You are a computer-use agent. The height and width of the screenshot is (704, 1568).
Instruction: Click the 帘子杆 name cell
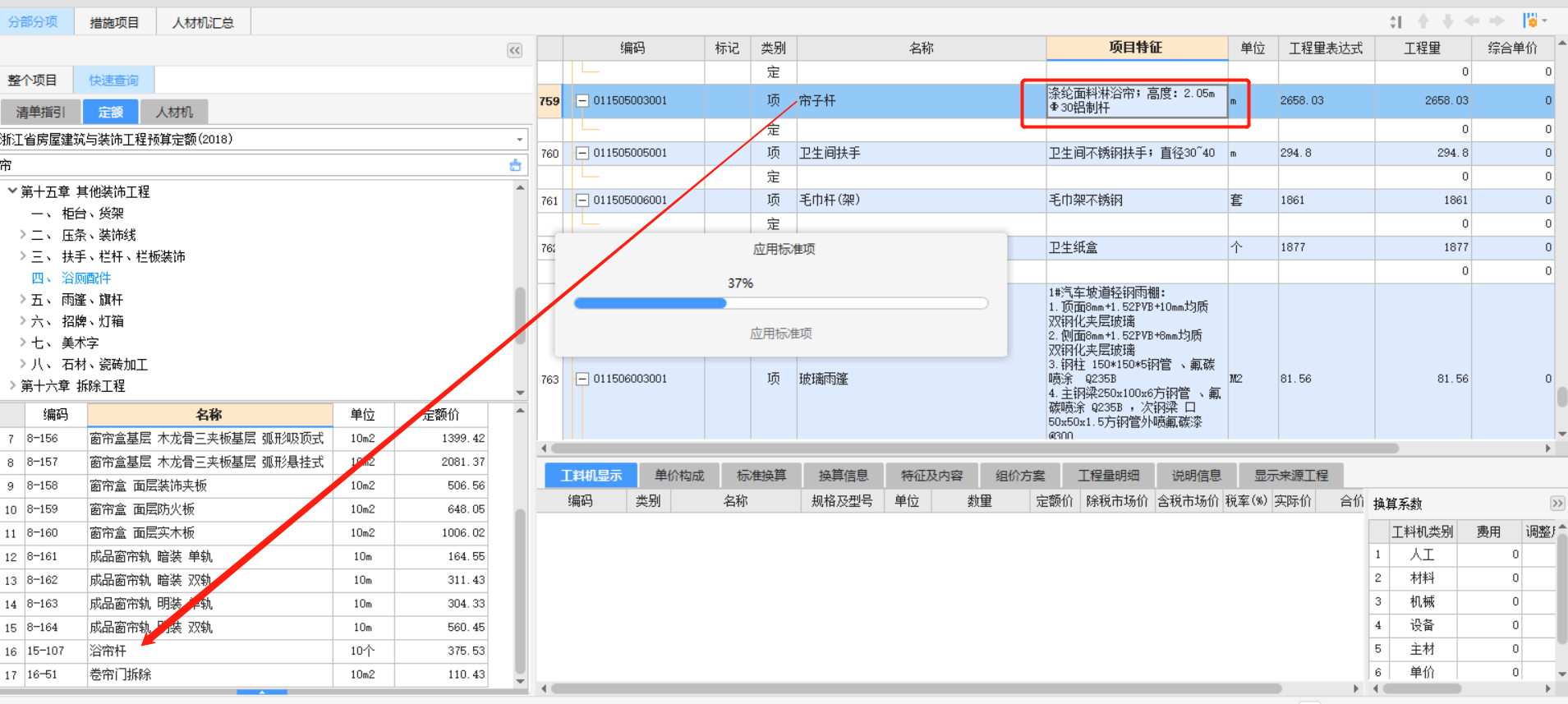[921, 101]
